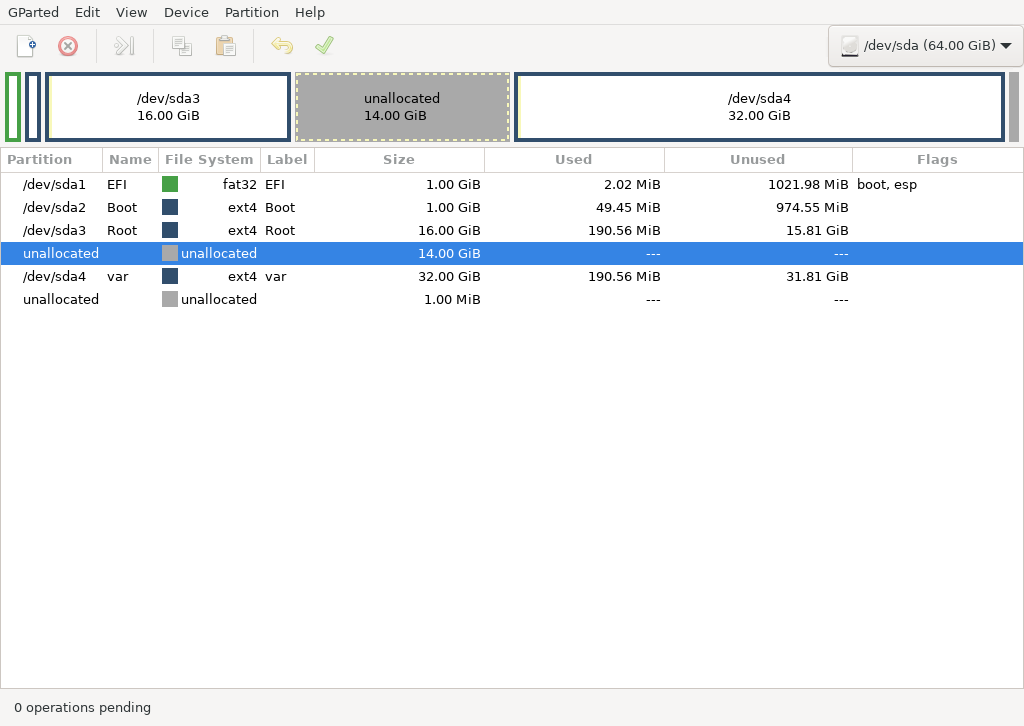The width and height of the screenshot is (1024, 726).
Task: Select the /dev/sda2 partition row
Action: [512, 208]
